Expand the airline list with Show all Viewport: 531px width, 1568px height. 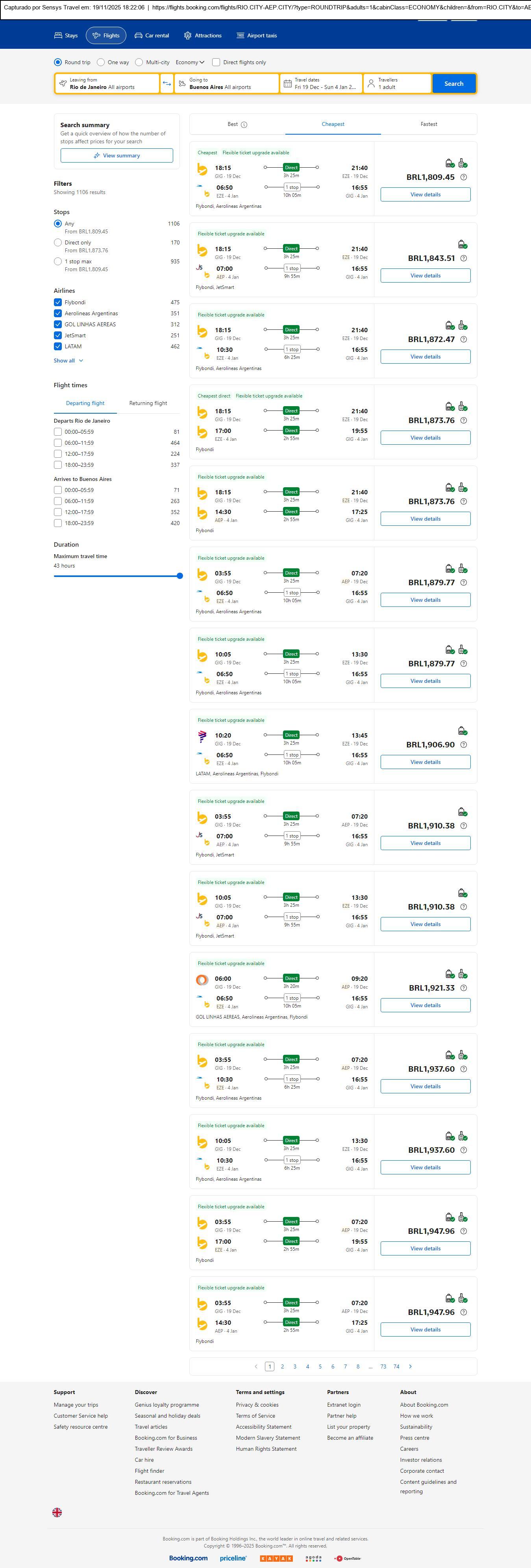pos(68,361)
